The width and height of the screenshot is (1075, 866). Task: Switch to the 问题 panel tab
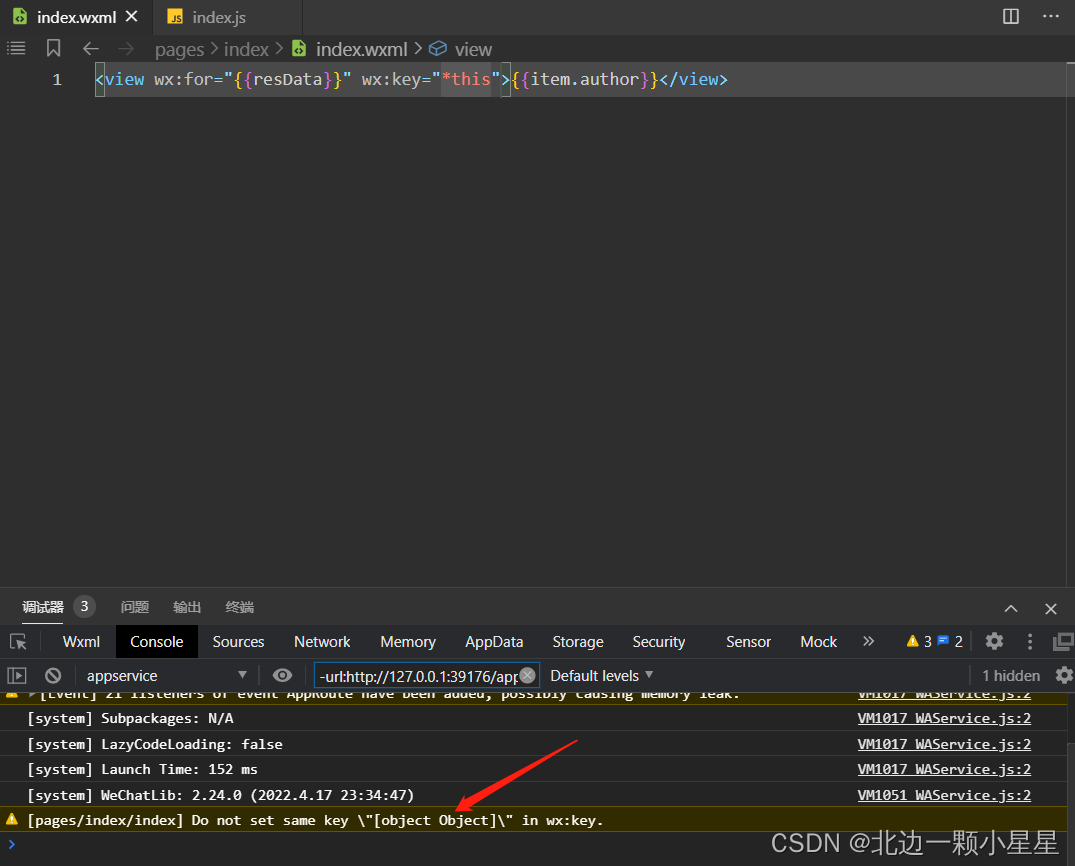(x=134, y=607)
